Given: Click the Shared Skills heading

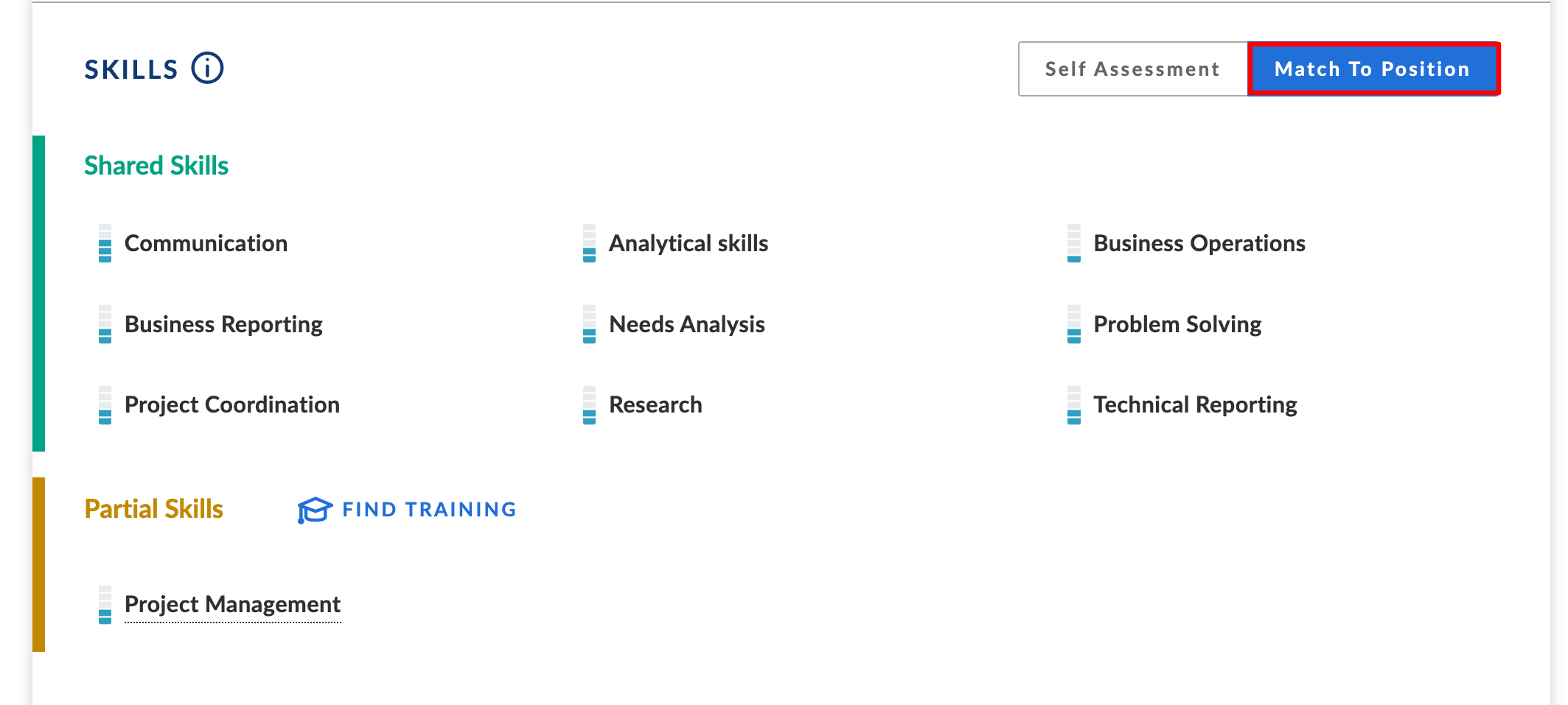Looking at the screenshot, I should [x=156, y=166].
